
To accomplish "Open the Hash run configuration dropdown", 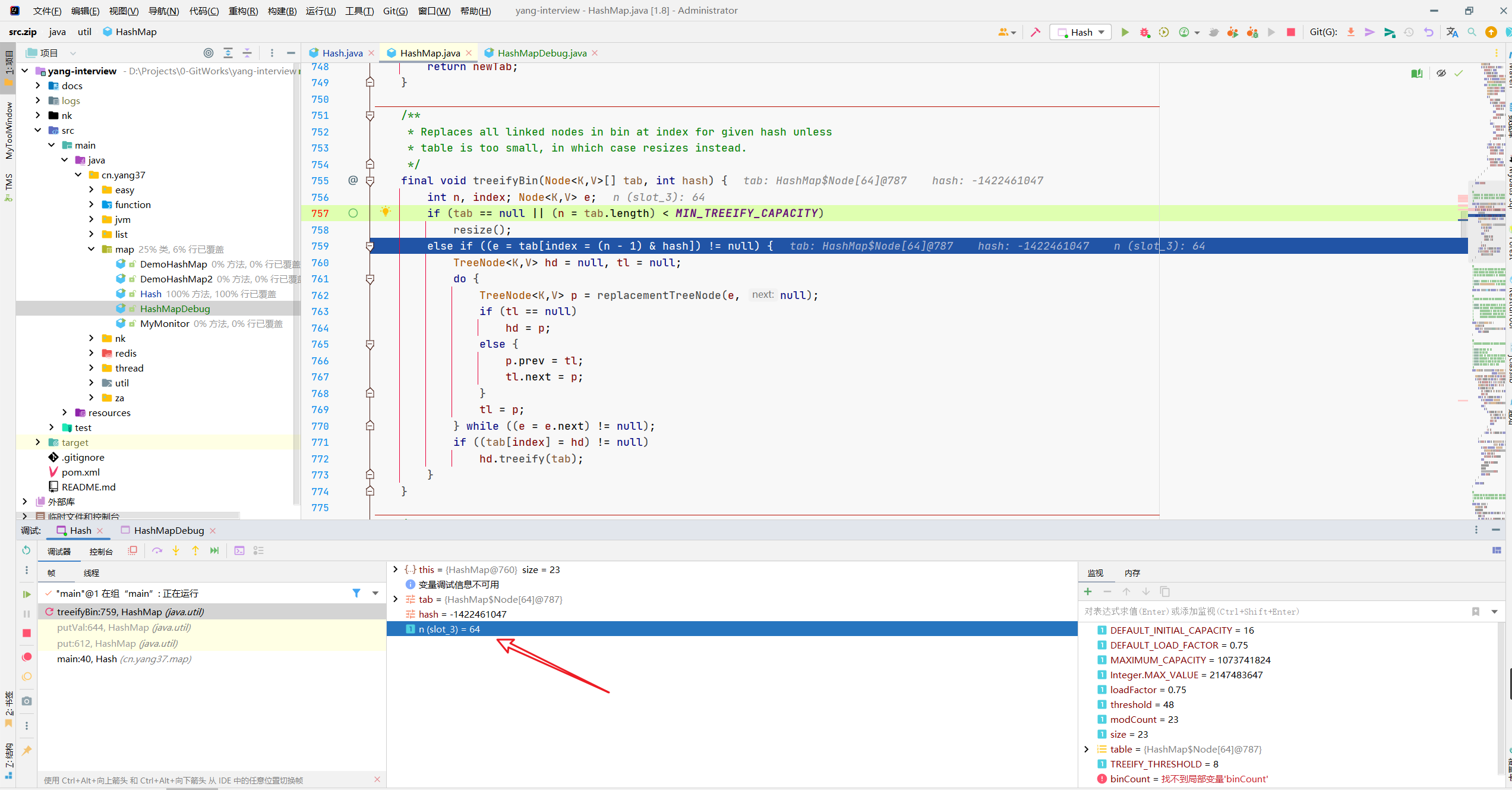I will coord(1080,32).
